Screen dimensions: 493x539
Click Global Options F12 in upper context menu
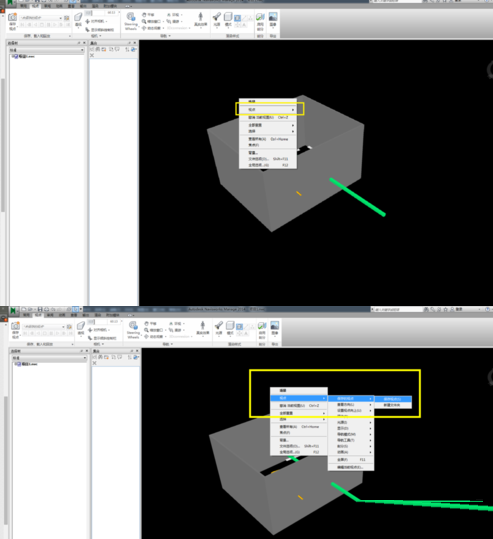pos(268,165)
